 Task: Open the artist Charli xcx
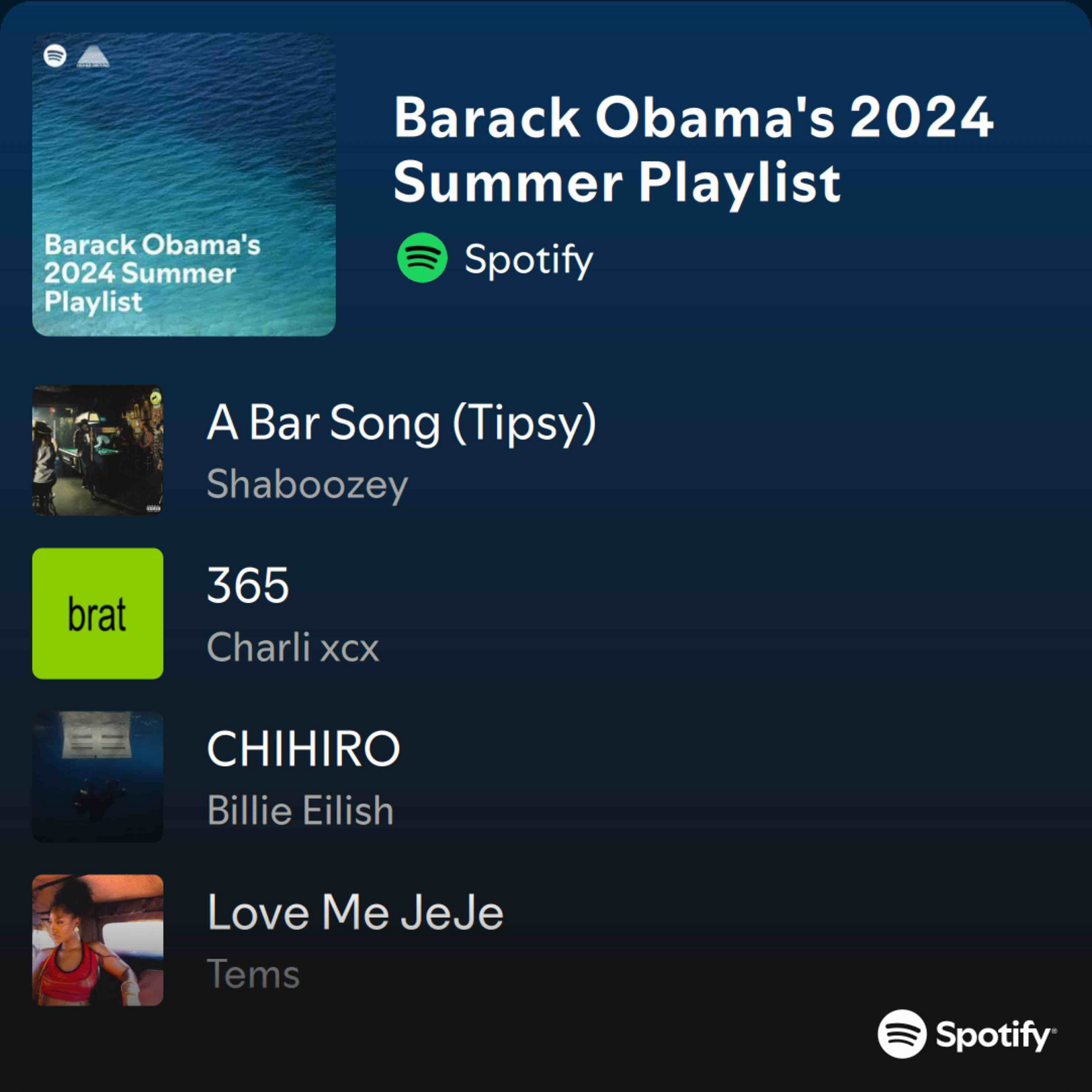[293, 648]
